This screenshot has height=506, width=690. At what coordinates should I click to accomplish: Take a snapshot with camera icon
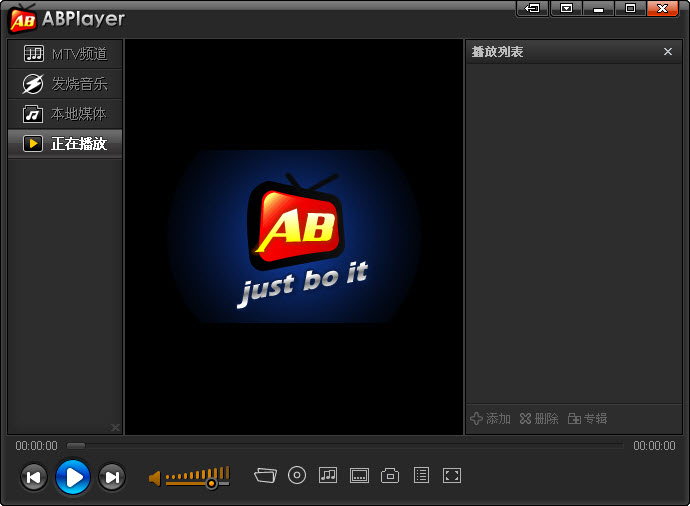click(x=390, y=476)
